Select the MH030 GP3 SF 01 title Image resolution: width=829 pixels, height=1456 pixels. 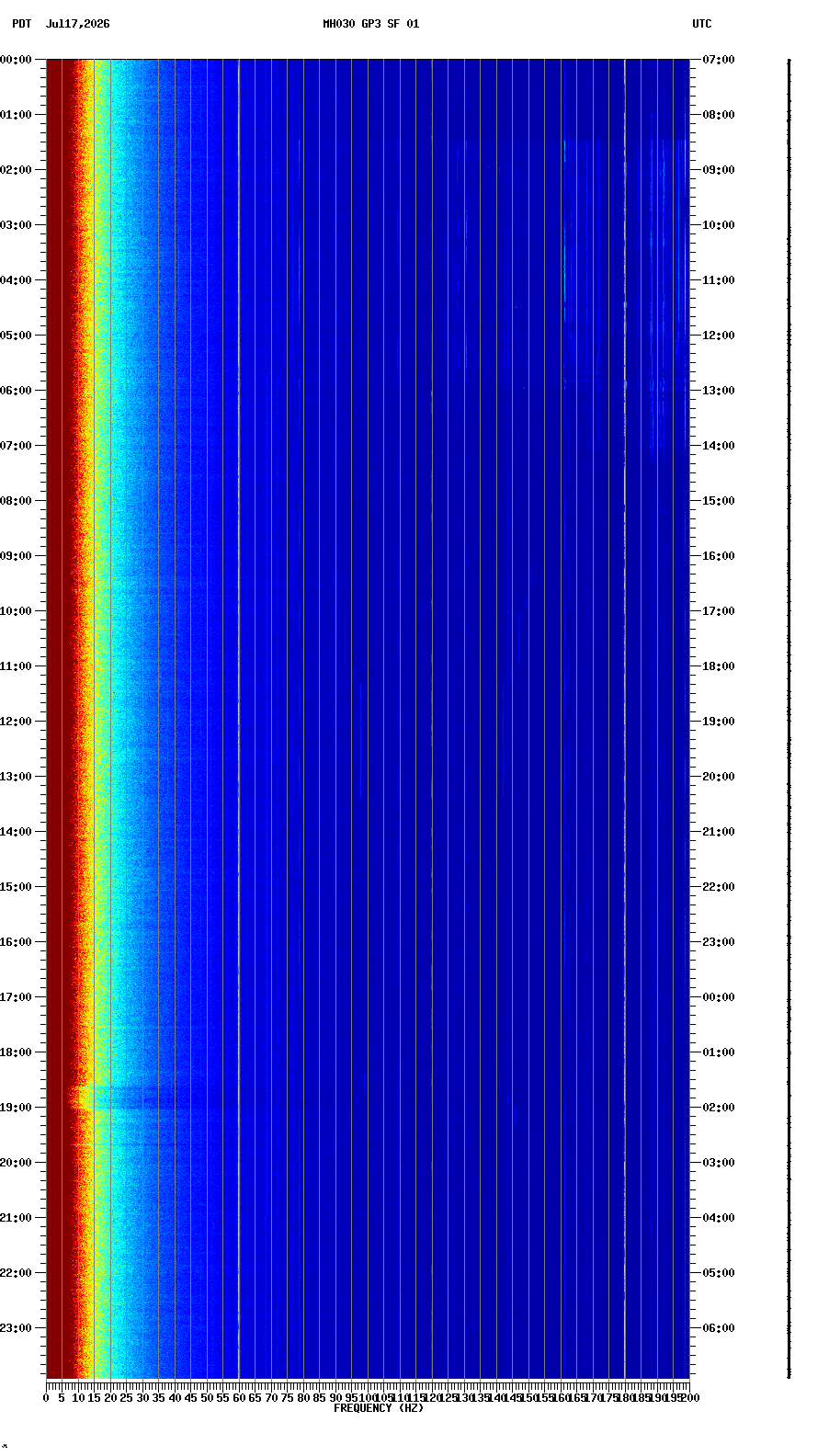click(x=370, y=24)
